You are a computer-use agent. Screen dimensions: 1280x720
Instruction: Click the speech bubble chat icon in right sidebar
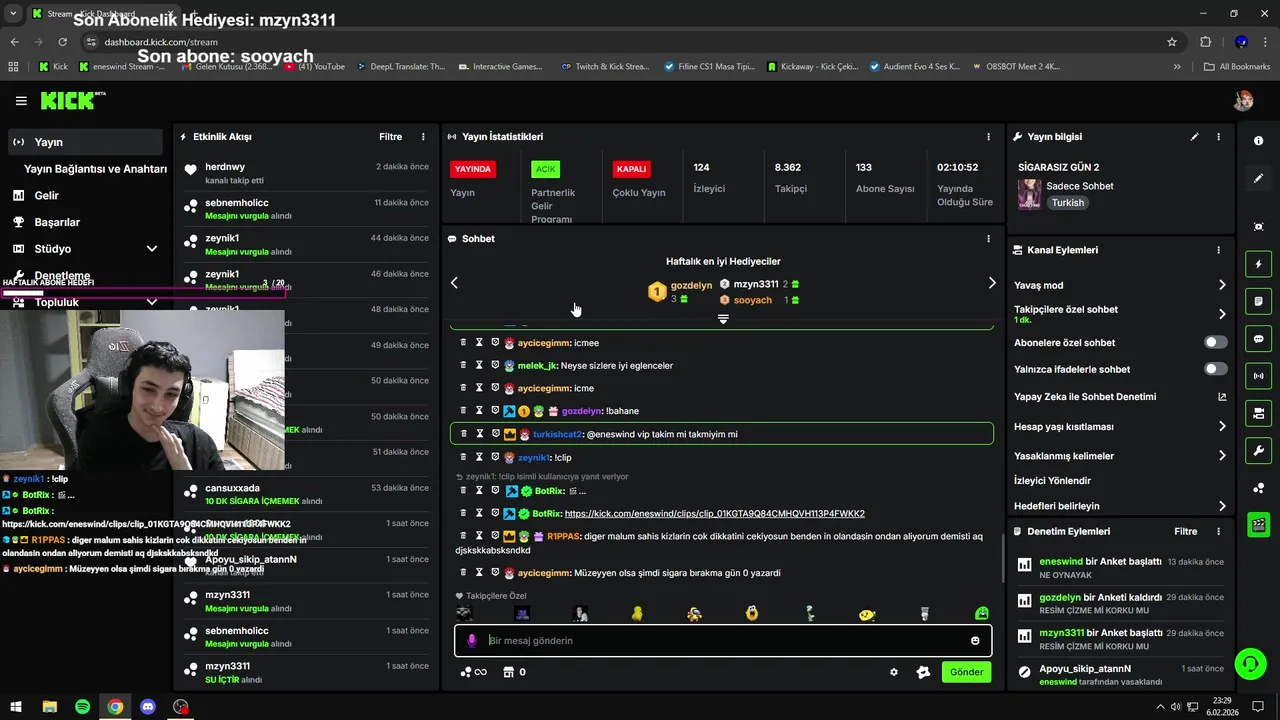pos(1258,338)
